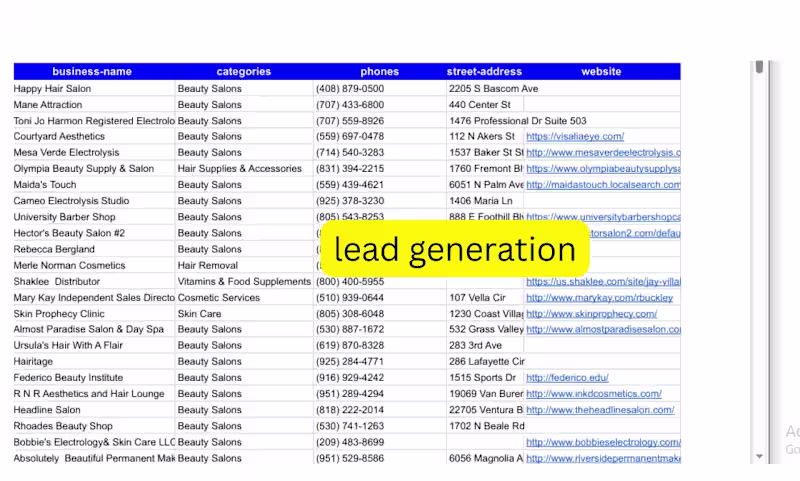Open the mesaverdeelectrolysis website link

[x=603, y=153]
